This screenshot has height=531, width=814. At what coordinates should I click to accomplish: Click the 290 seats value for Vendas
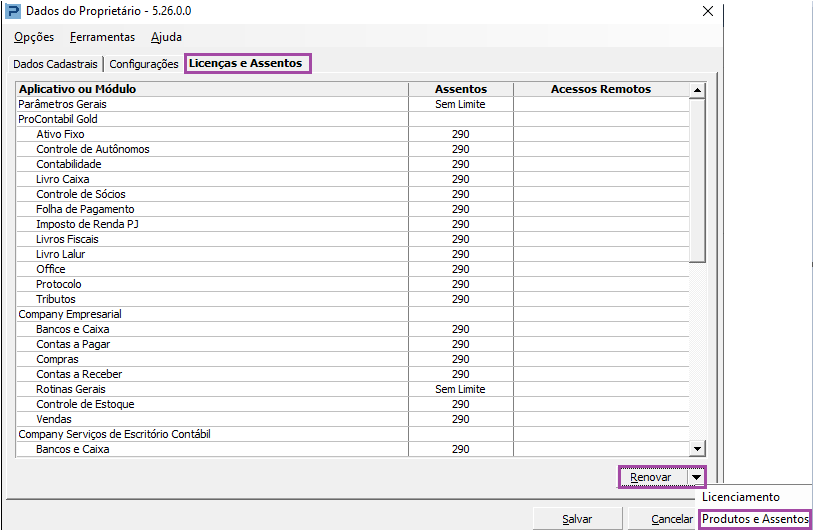tap(460, 419)
